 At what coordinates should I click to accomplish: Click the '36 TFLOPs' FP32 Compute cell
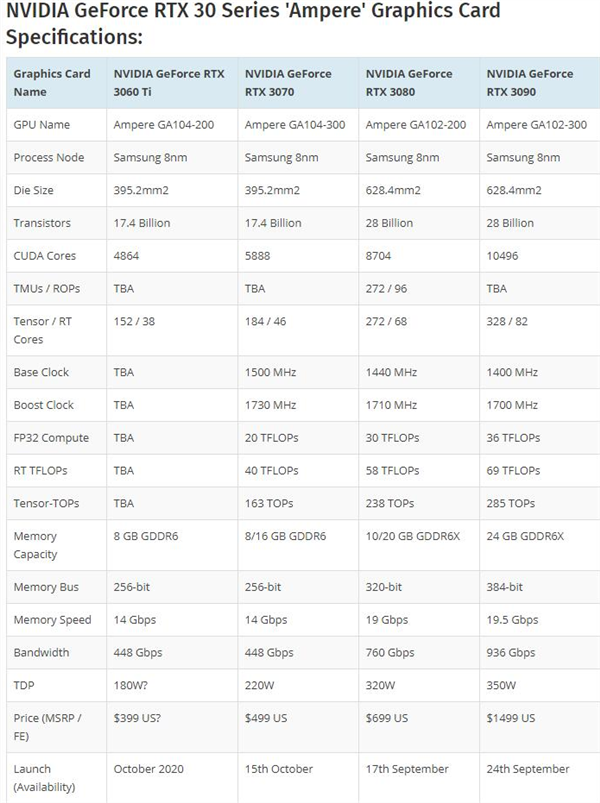pos(512,438)
